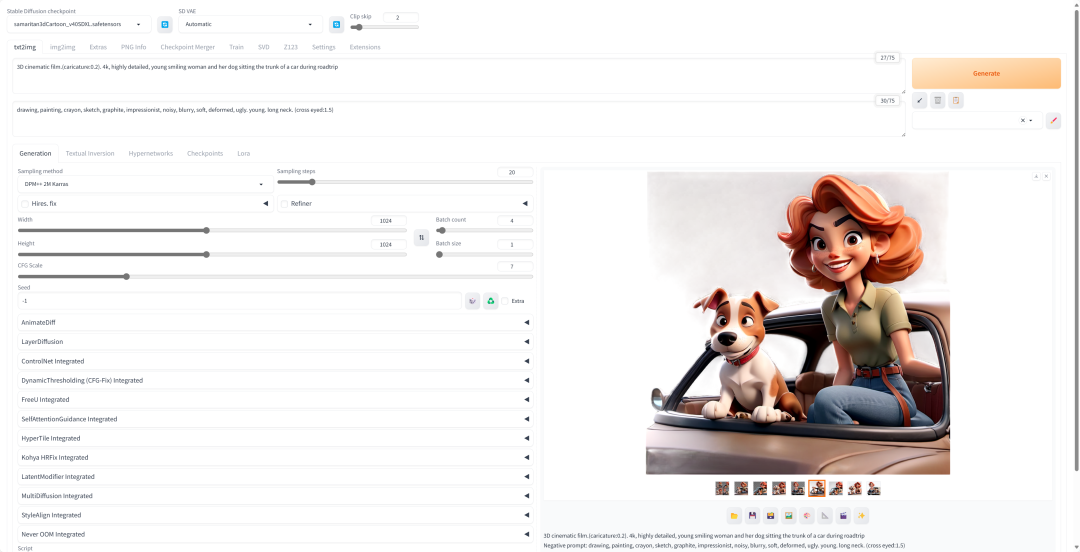
Task: Expand the LayerDiffusion panel
Action: 276,342
